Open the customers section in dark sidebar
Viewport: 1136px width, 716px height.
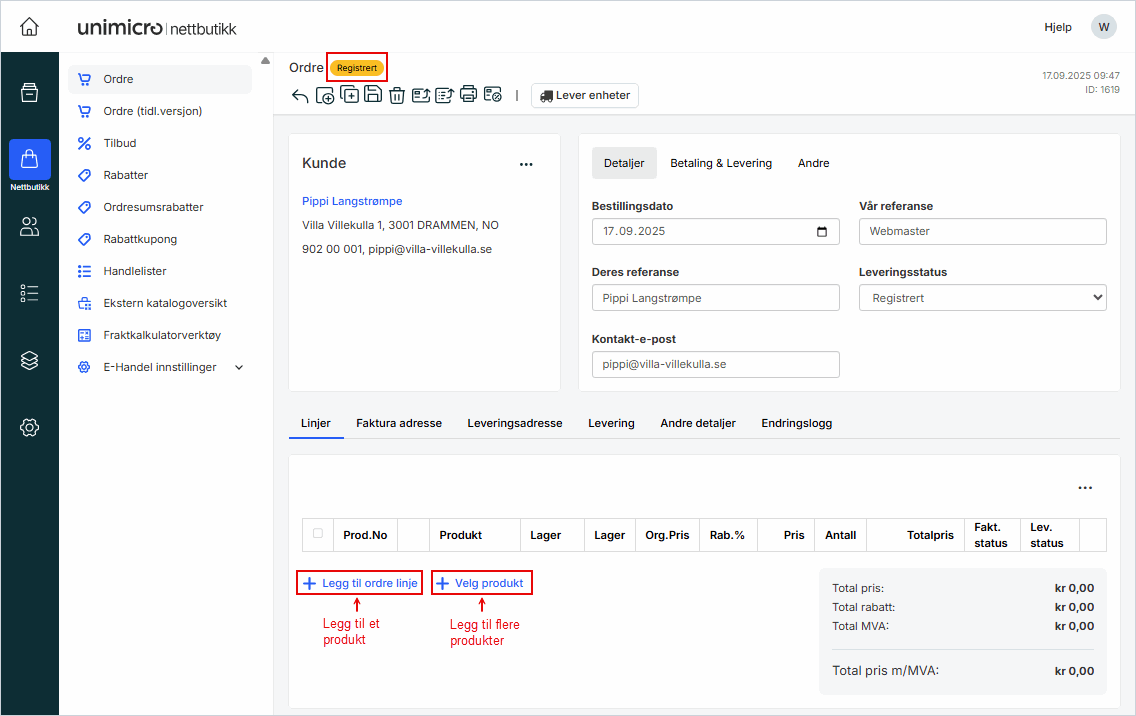[29, 227]
